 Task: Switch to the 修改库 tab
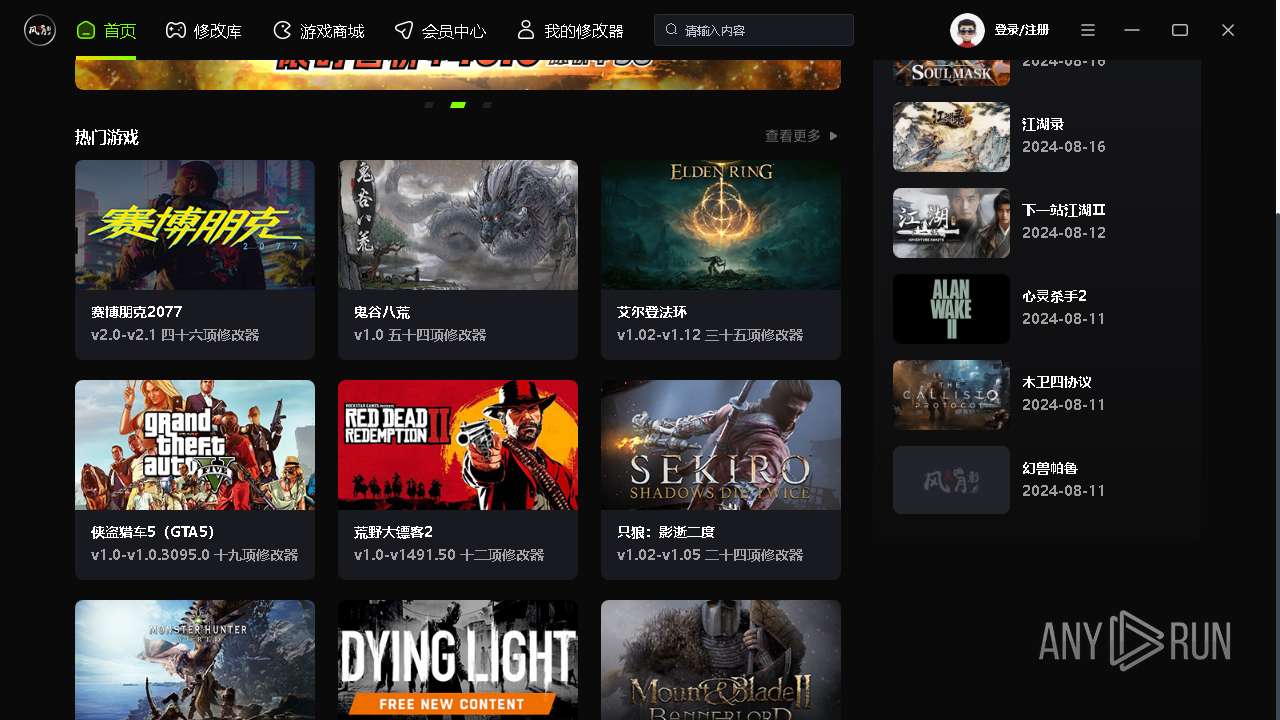click(x=203, y=31)
